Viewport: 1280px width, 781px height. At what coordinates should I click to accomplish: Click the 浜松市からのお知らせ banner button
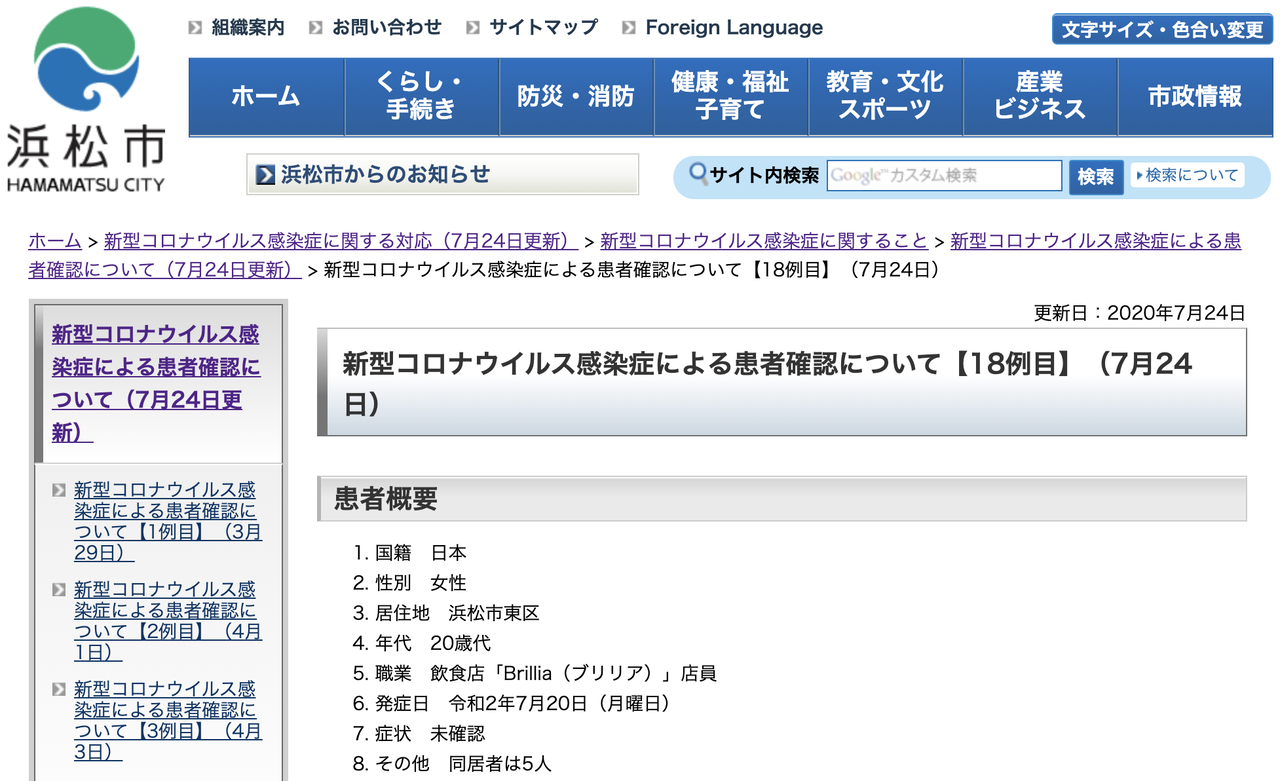pos(443,175)
